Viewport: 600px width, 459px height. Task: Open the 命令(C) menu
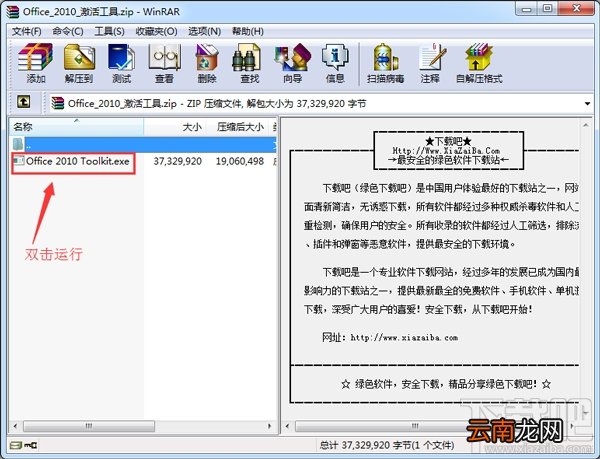(68, 31)
